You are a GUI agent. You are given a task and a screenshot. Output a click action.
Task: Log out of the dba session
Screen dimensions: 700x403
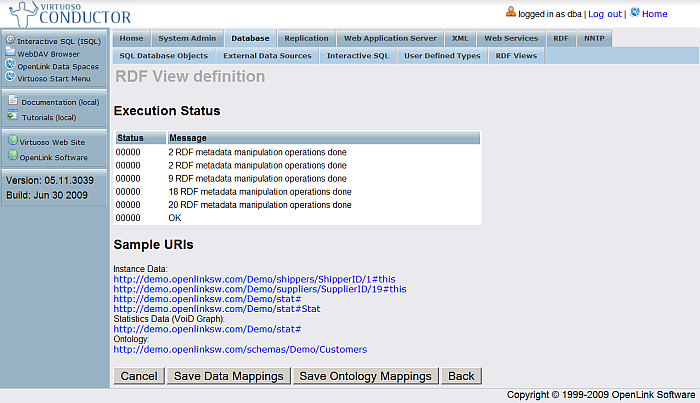[x=603, y=14]
